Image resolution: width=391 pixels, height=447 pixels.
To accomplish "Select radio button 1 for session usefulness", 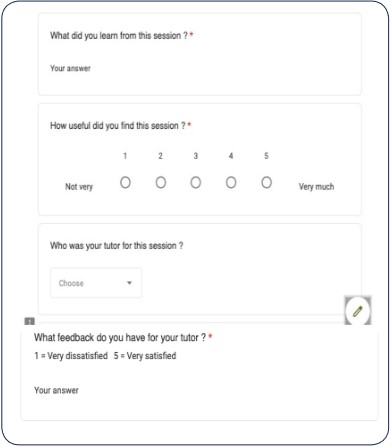I will [125, 182].
